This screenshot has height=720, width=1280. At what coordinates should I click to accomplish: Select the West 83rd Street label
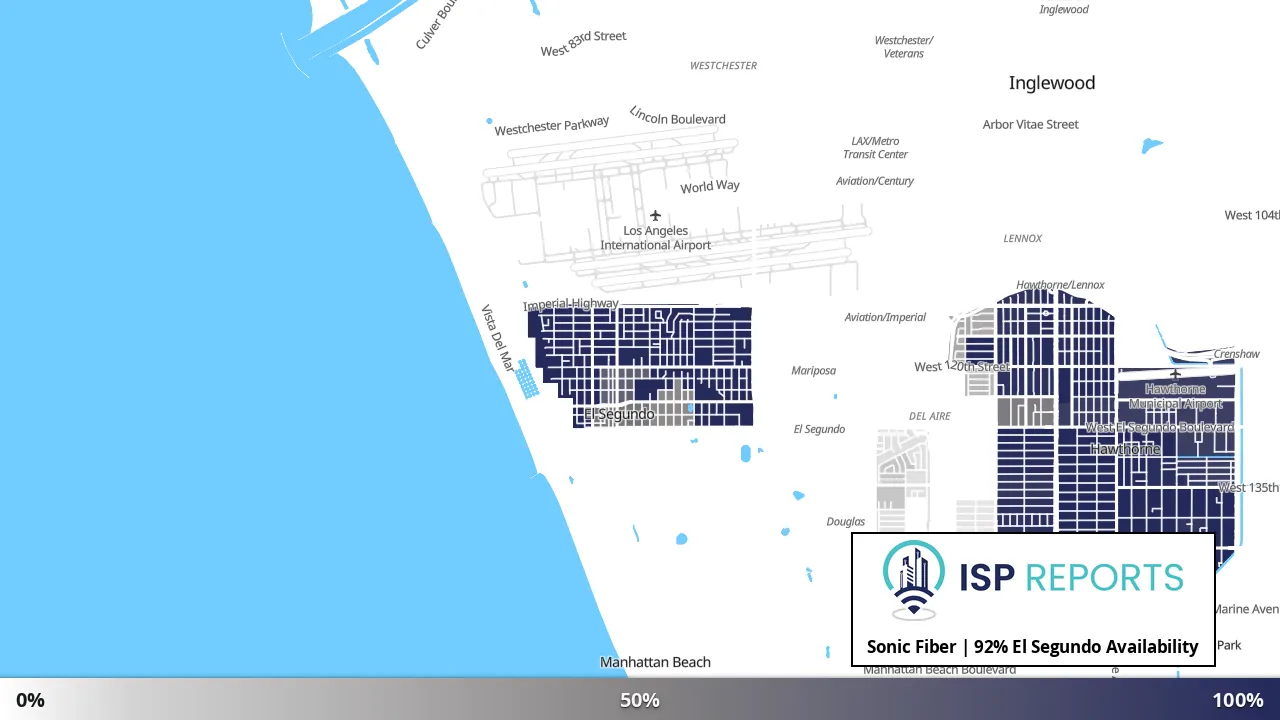584,43
